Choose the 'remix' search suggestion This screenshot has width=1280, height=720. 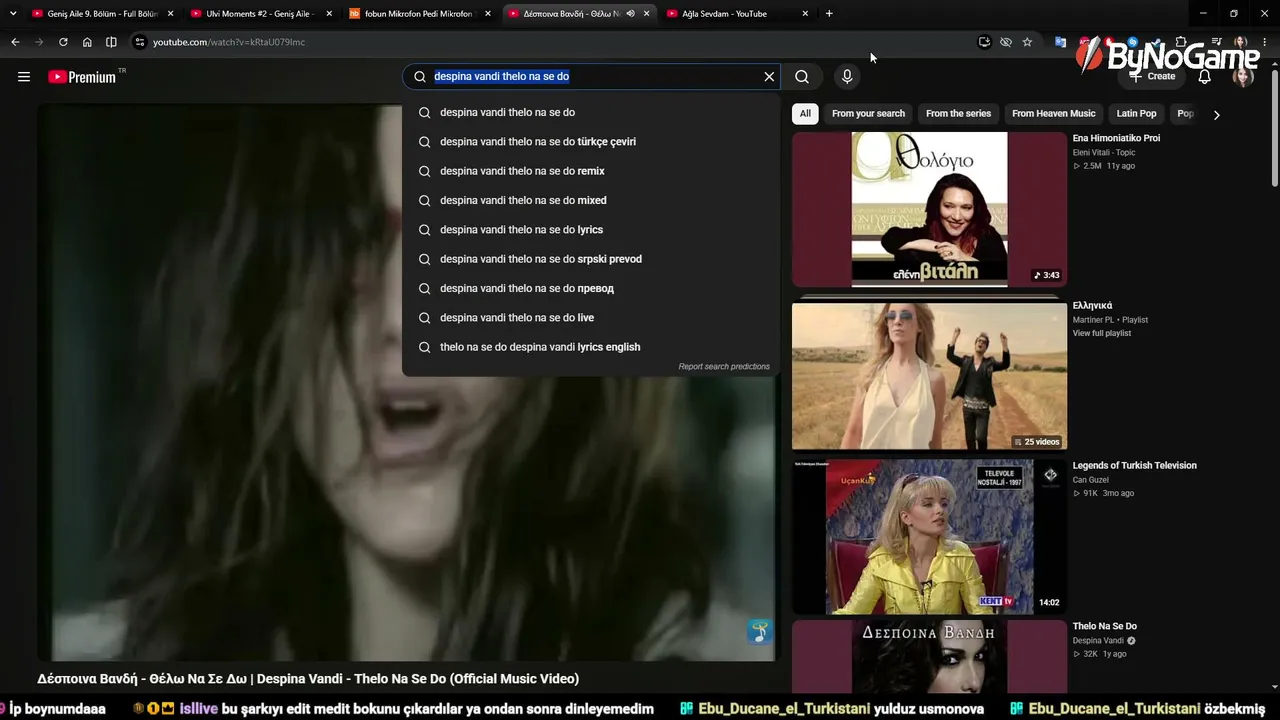coord(590,171)
